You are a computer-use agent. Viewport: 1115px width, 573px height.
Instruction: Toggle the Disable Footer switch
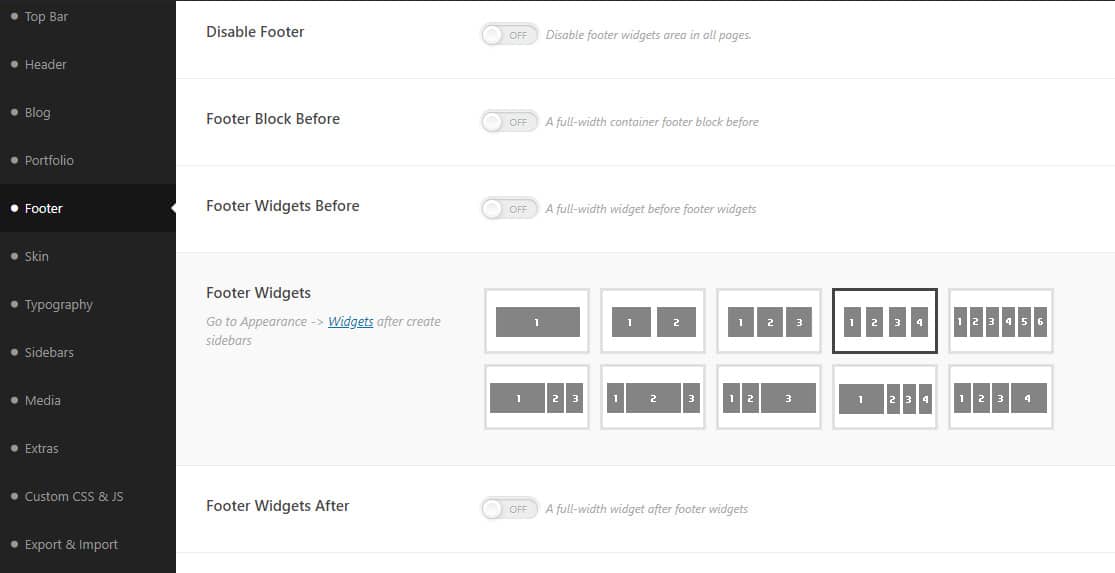click(x=510, y=35)
